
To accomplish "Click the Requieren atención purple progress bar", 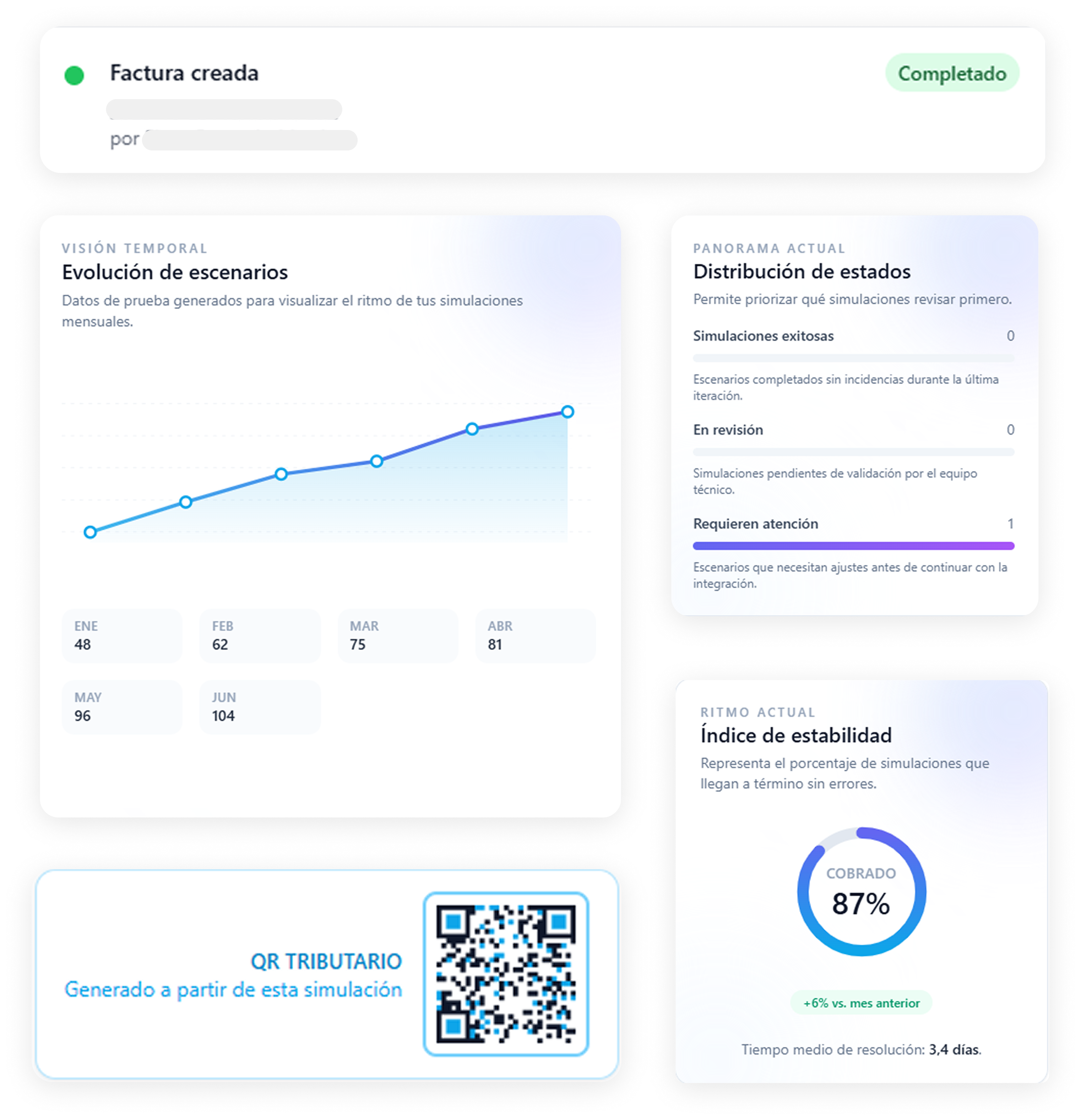I will coord(853,546).
